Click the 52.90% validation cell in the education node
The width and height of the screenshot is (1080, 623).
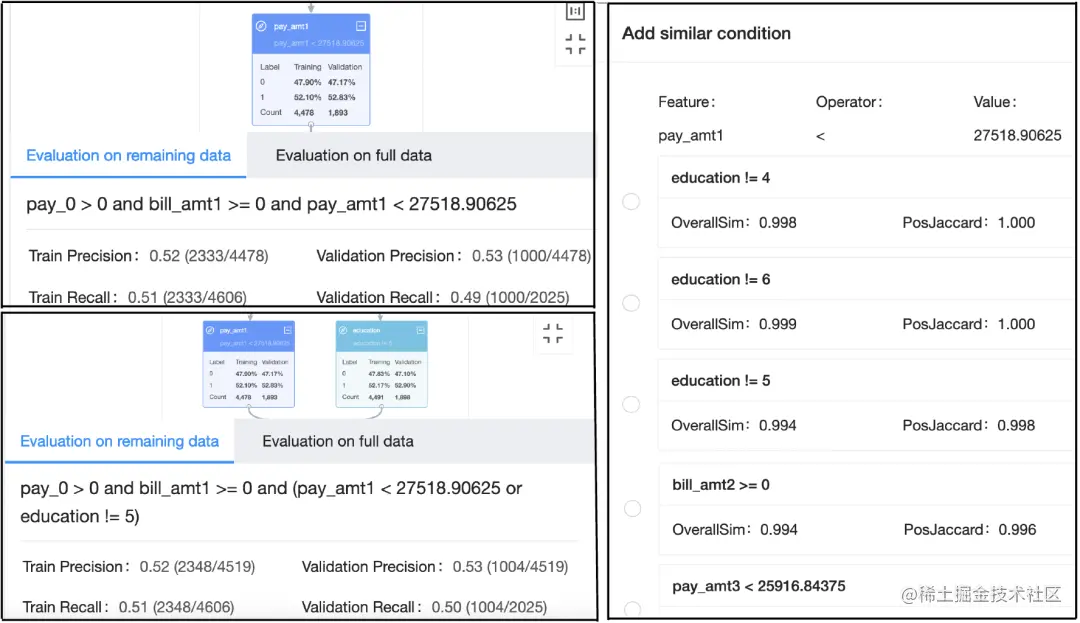405,386
